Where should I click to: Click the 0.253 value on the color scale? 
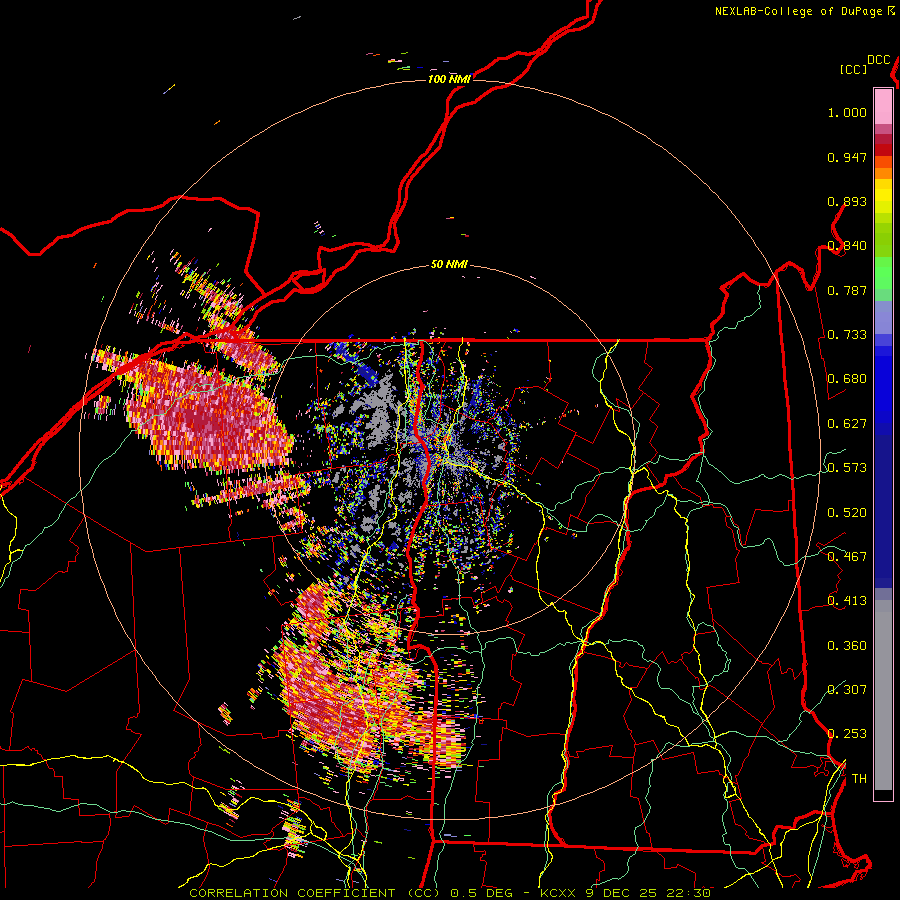(847, 734)
